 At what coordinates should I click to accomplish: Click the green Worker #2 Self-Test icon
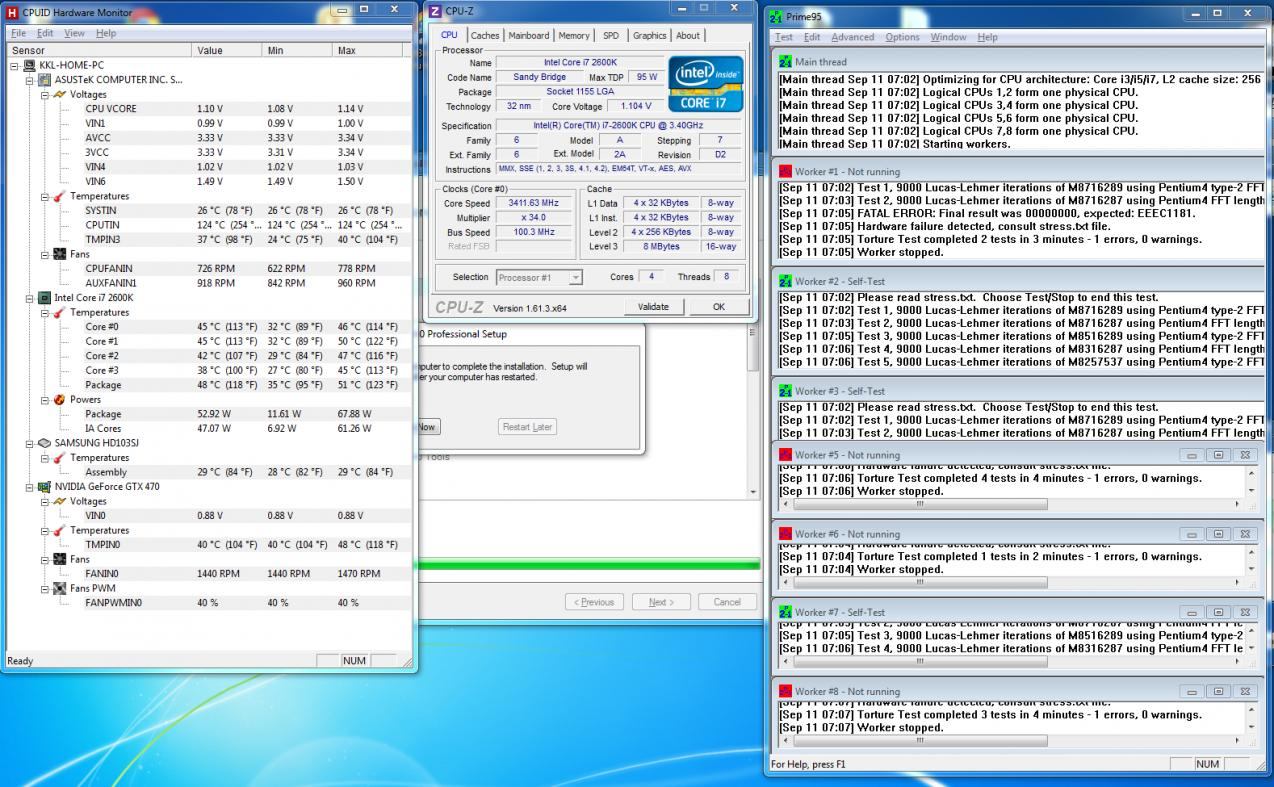pyautogui.click(x=786, y=282)
